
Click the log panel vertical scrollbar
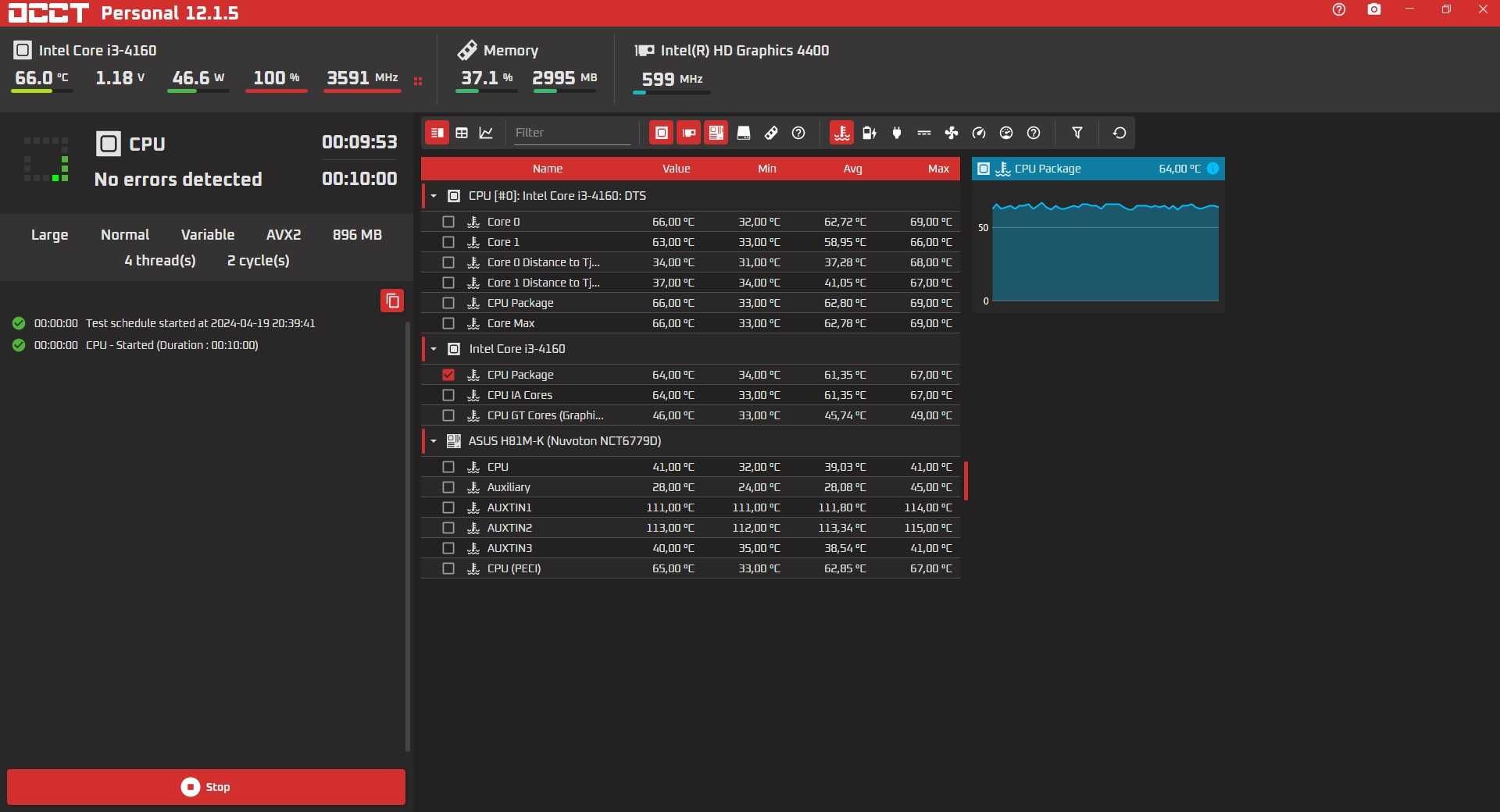pyautogui.click(x=407, y=536)
